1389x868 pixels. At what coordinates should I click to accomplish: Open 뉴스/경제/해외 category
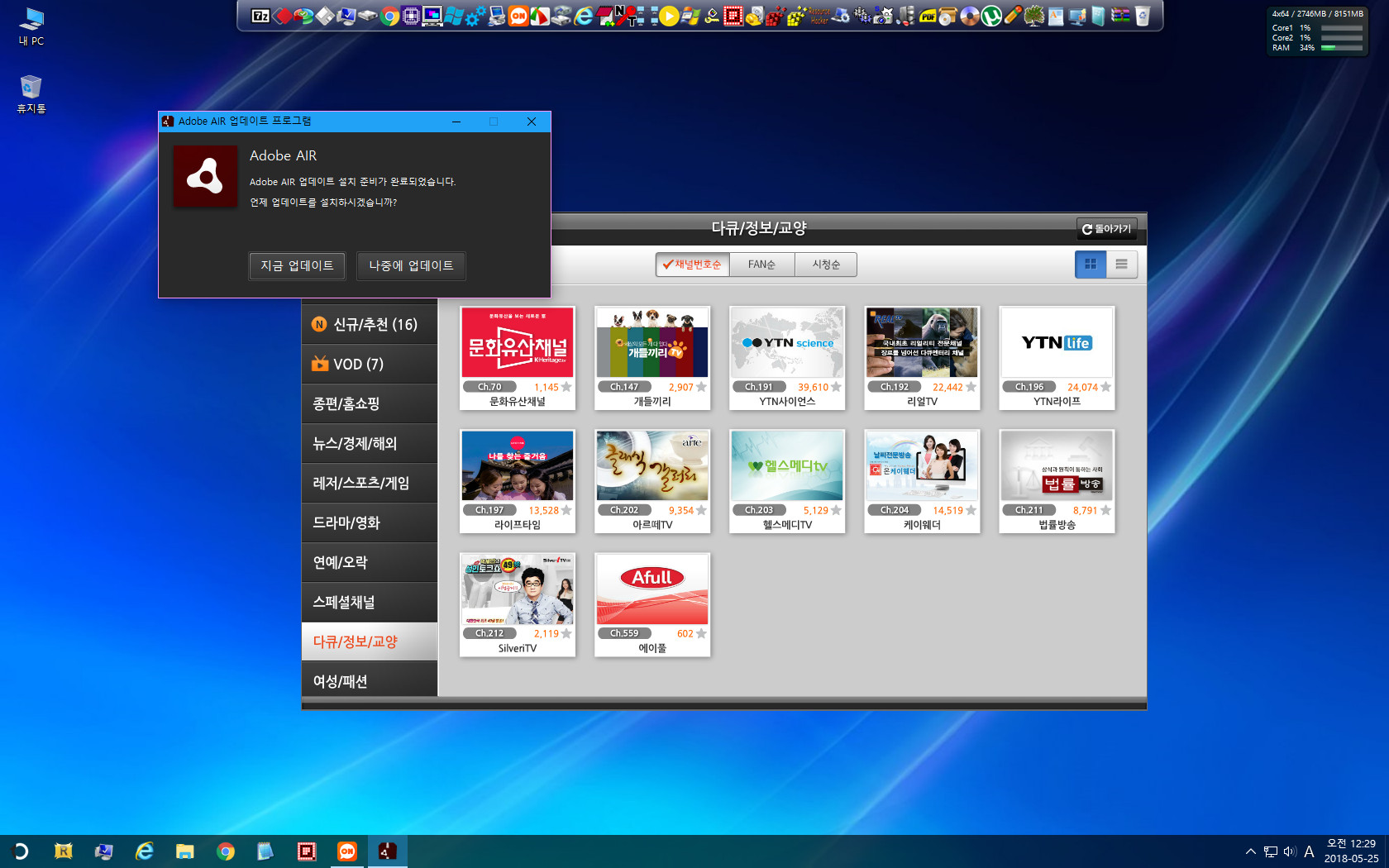pyautogui.click(x=370, y=444)
